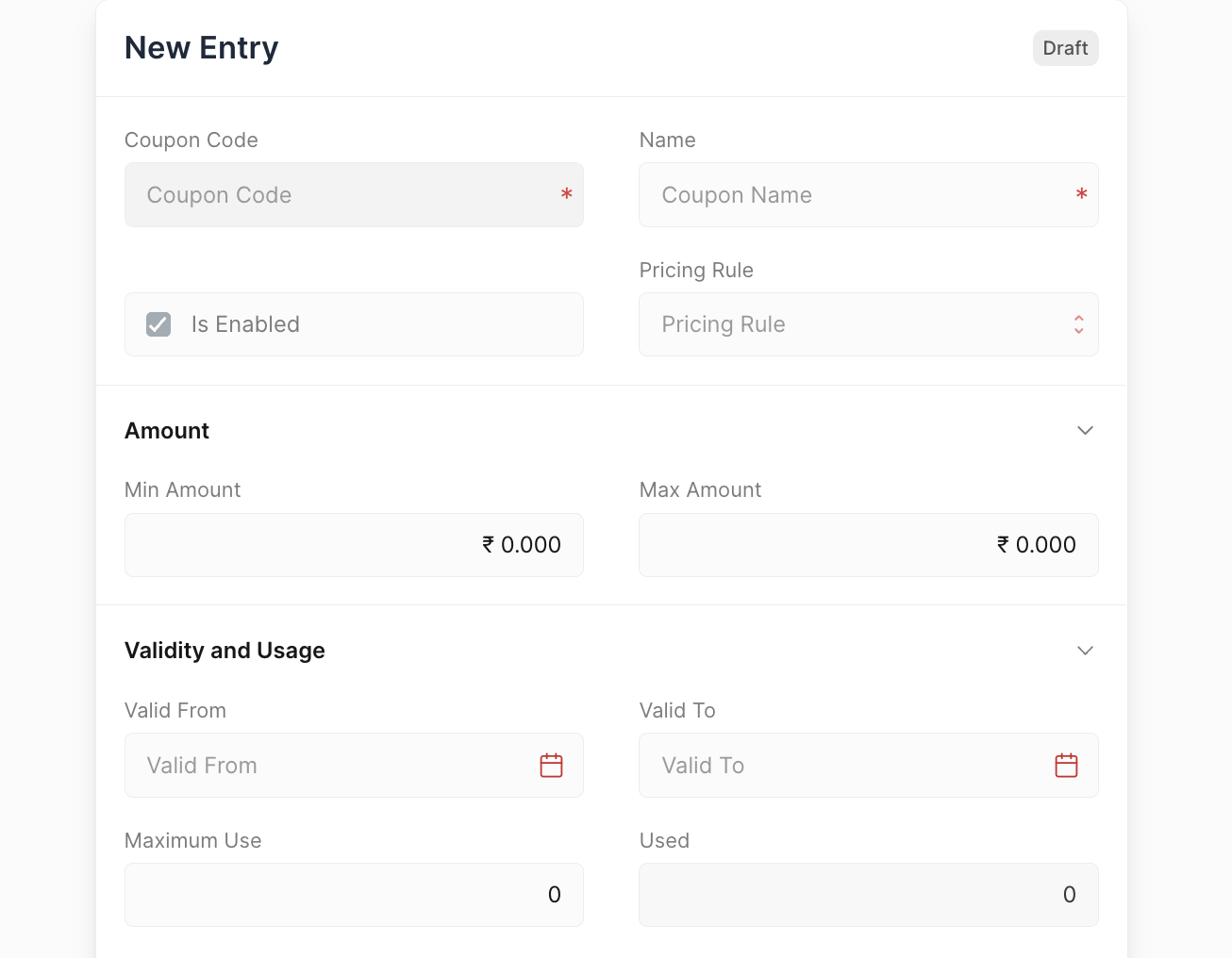Screen dimensions: 1232x958
Task: Click the Amount section title
Action: [167, 431]
